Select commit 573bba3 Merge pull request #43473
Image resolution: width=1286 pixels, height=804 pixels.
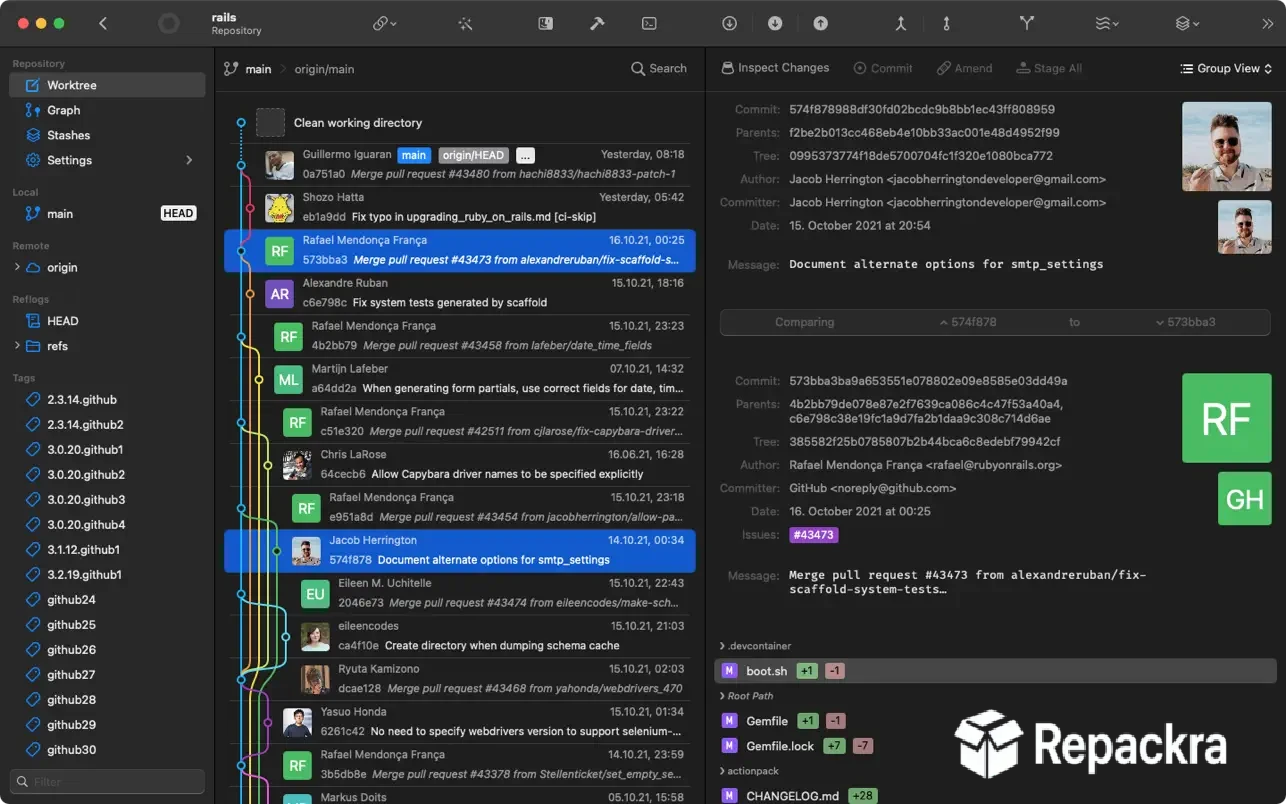[460, 250]
